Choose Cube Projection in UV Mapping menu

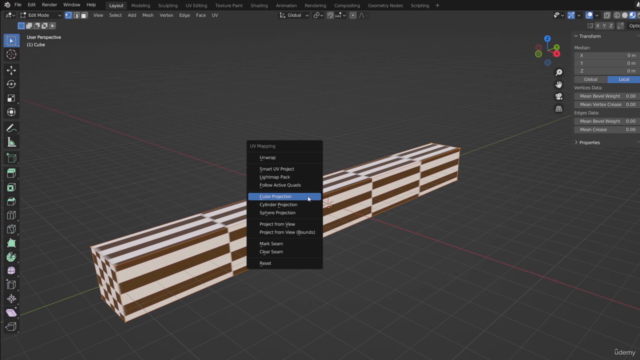click(284, 196)
